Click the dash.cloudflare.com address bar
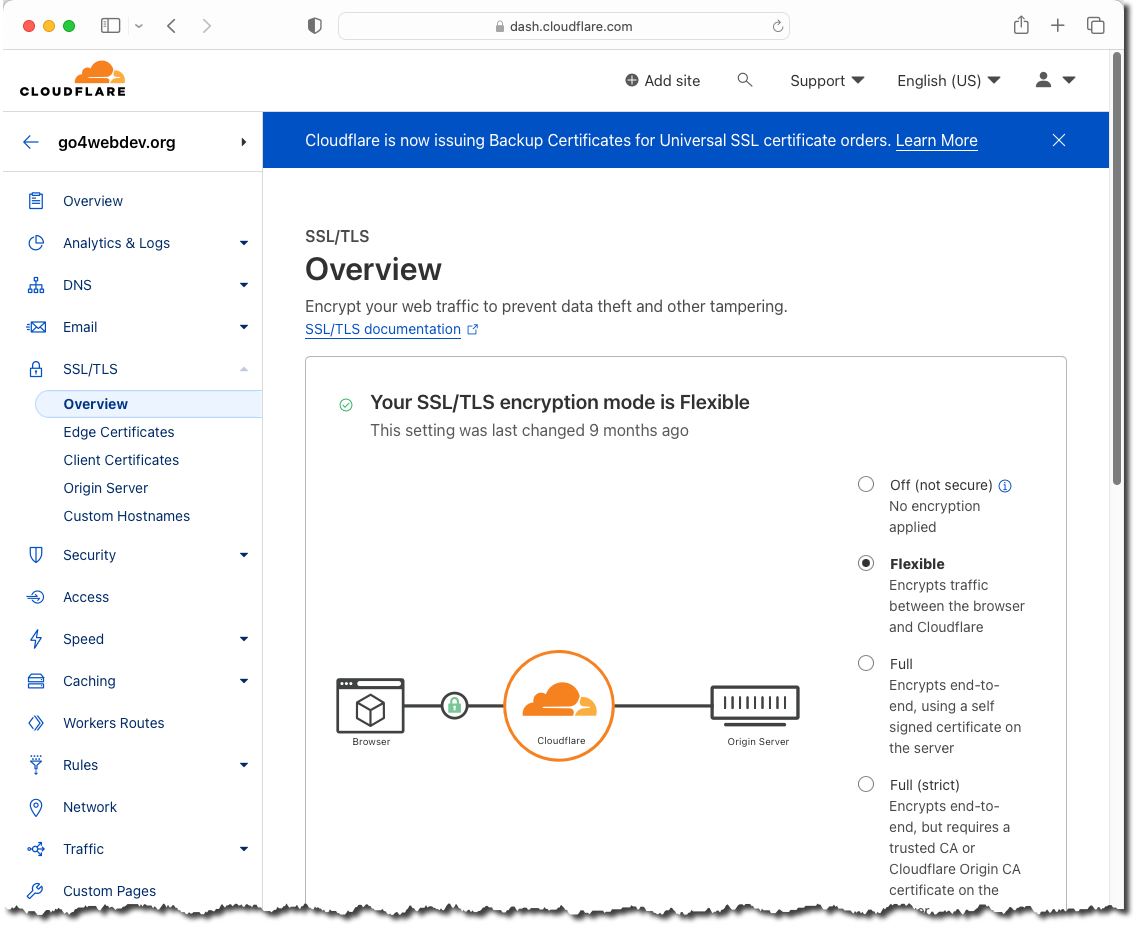 pyautogui.click(x=564, y=26)
